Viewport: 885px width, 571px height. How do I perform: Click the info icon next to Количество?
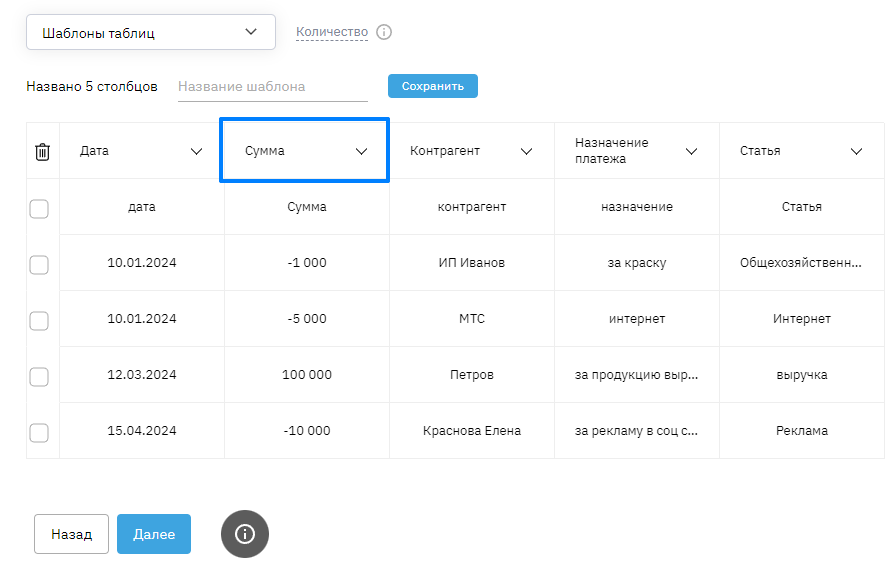pyautogui.click(x=384, y=32)
